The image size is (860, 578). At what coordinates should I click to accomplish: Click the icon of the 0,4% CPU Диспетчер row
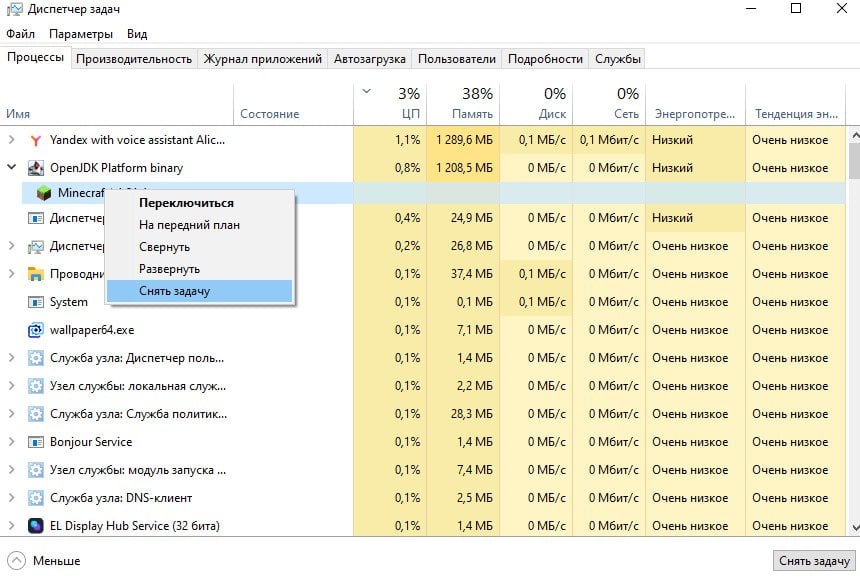[36, 218]
